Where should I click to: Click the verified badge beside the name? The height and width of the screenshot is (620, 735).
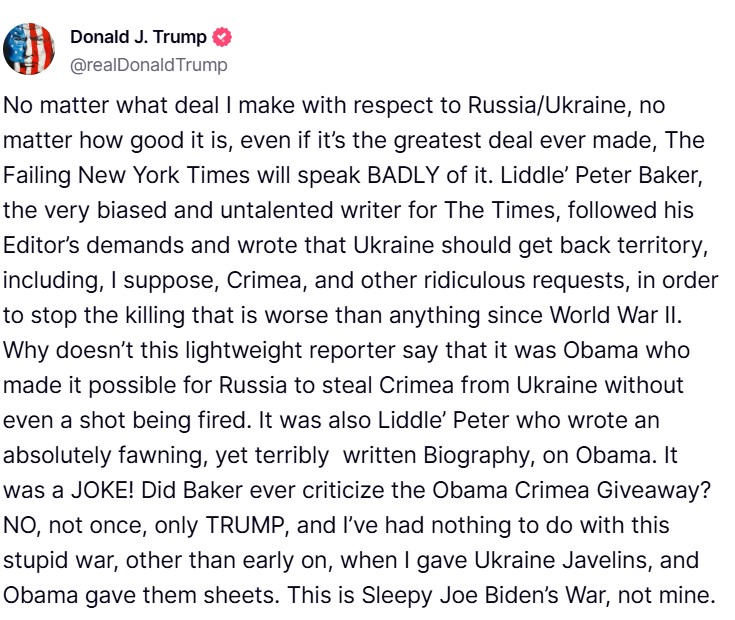point(224,38)
